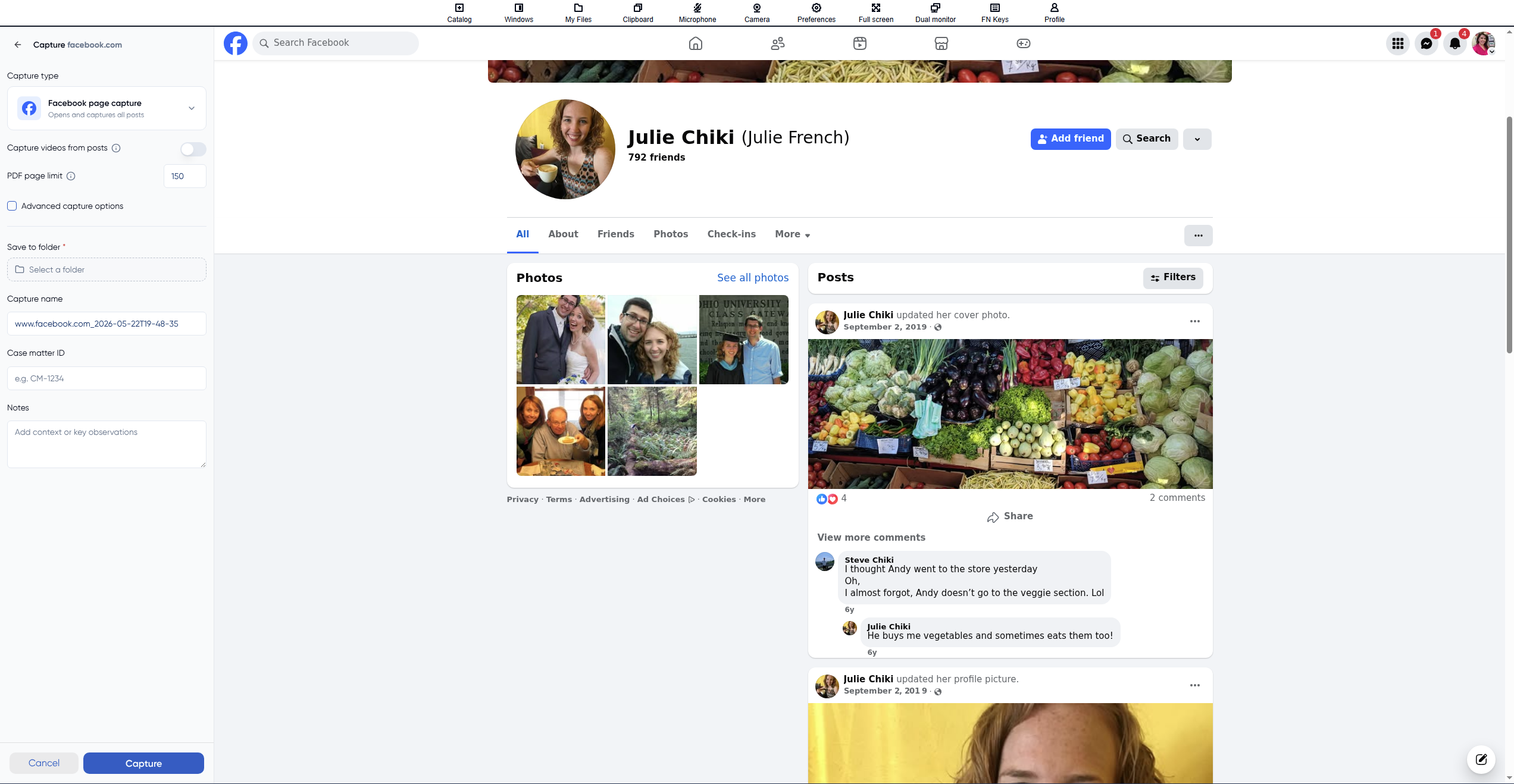This screenshot has width=1514, height=784.
Task: Click the Facebook logo
Action: (x=236, y=43)
